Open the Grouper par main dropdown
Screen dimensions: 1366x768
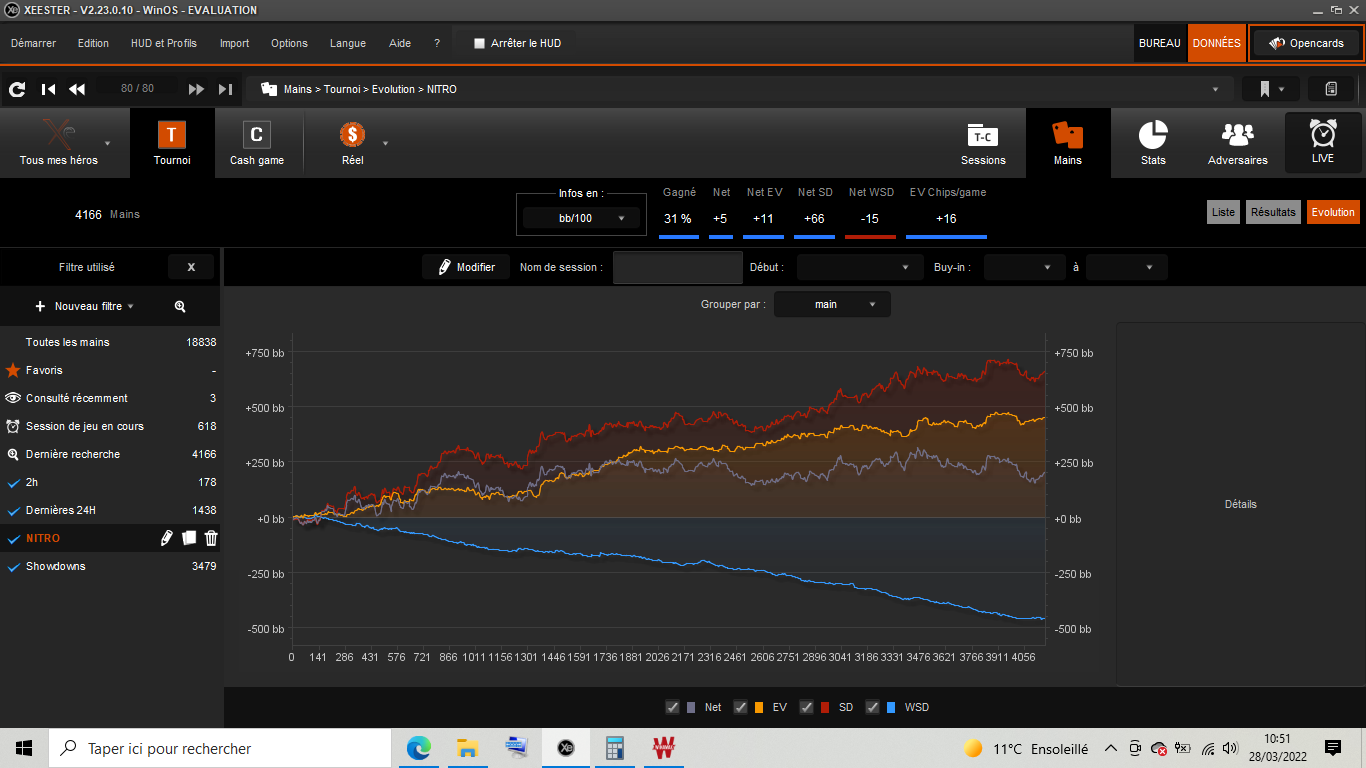coord(832,304)
